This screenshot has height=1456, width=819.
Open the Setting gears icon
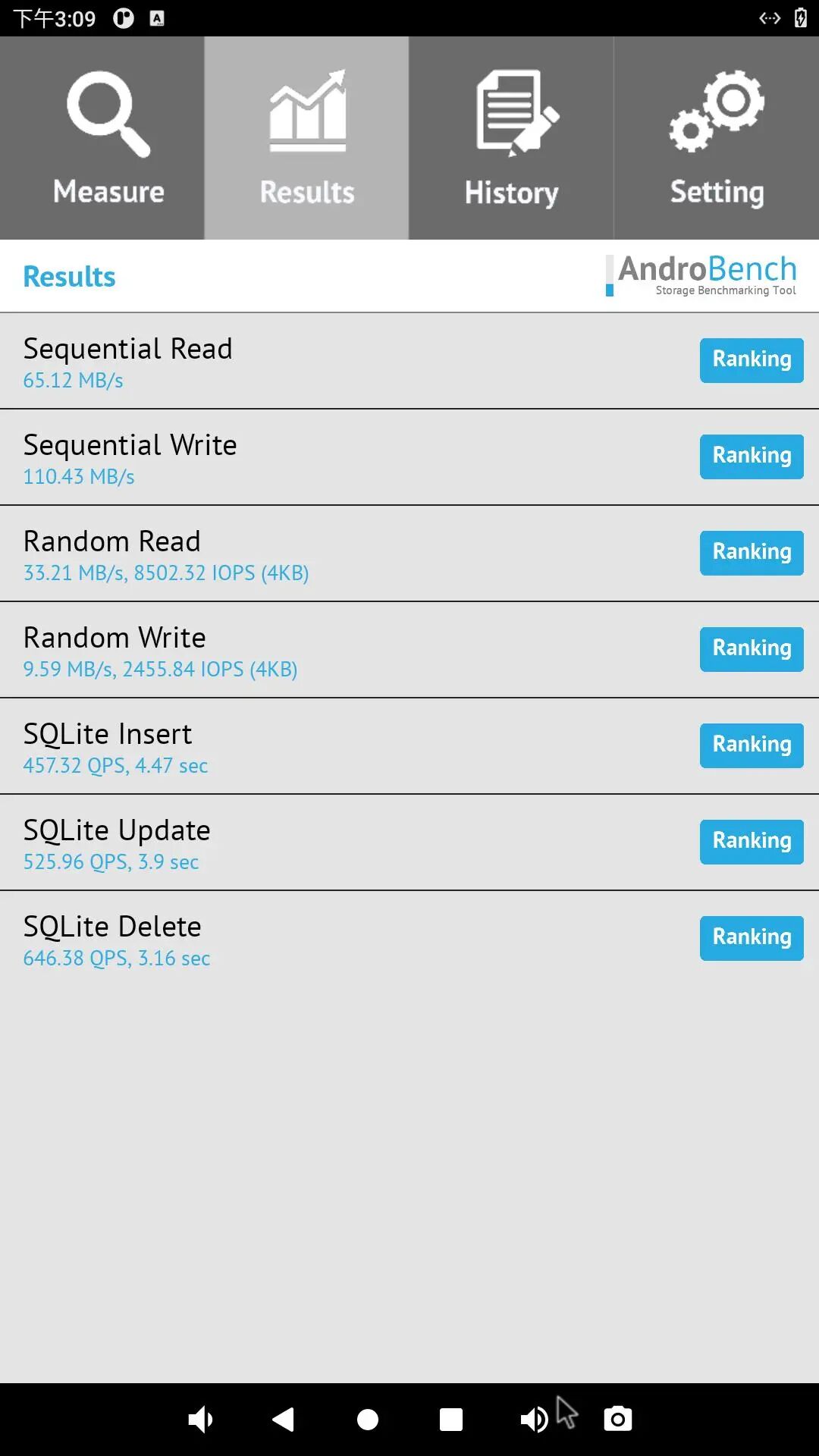coord(717,111)
